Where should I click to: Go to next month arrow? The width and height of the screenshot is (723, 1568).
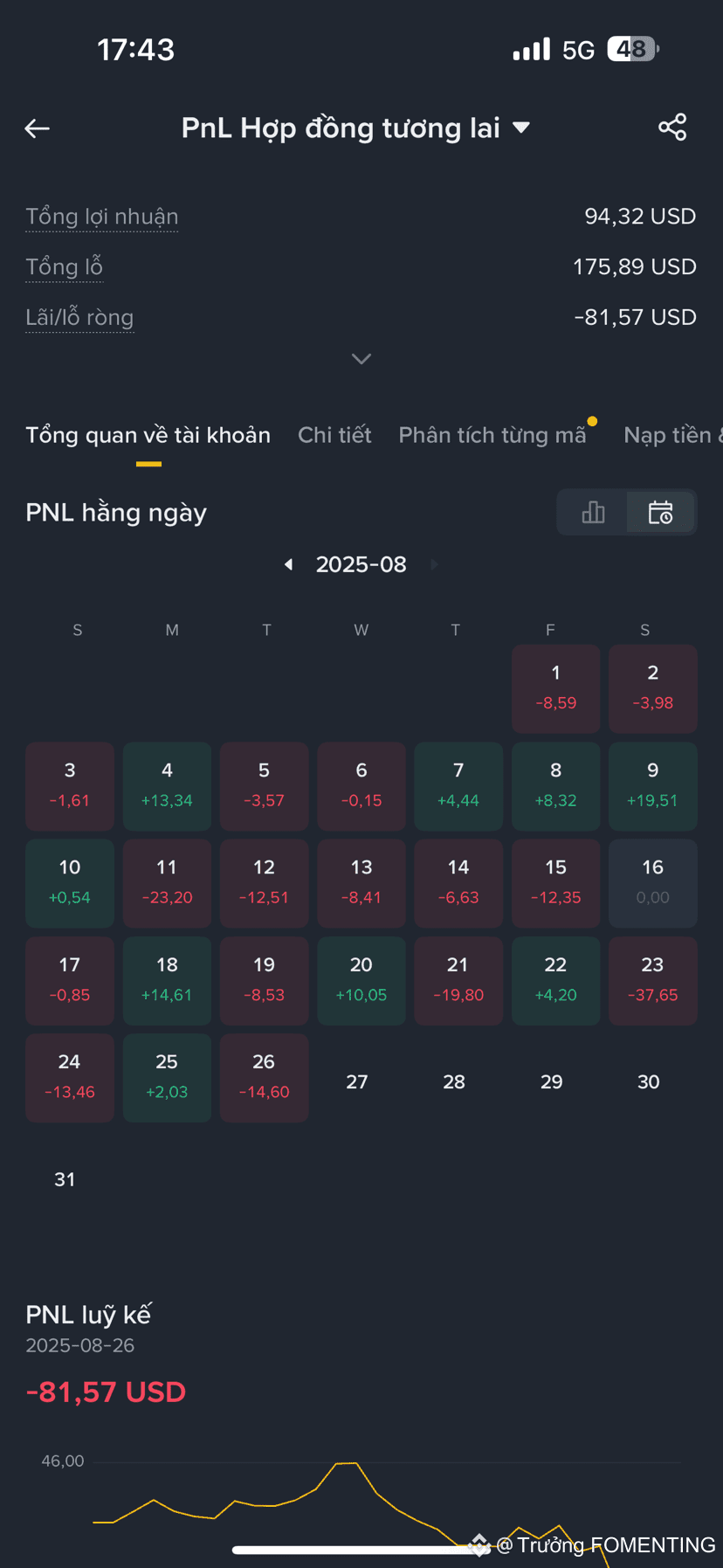tap(434, 564)
